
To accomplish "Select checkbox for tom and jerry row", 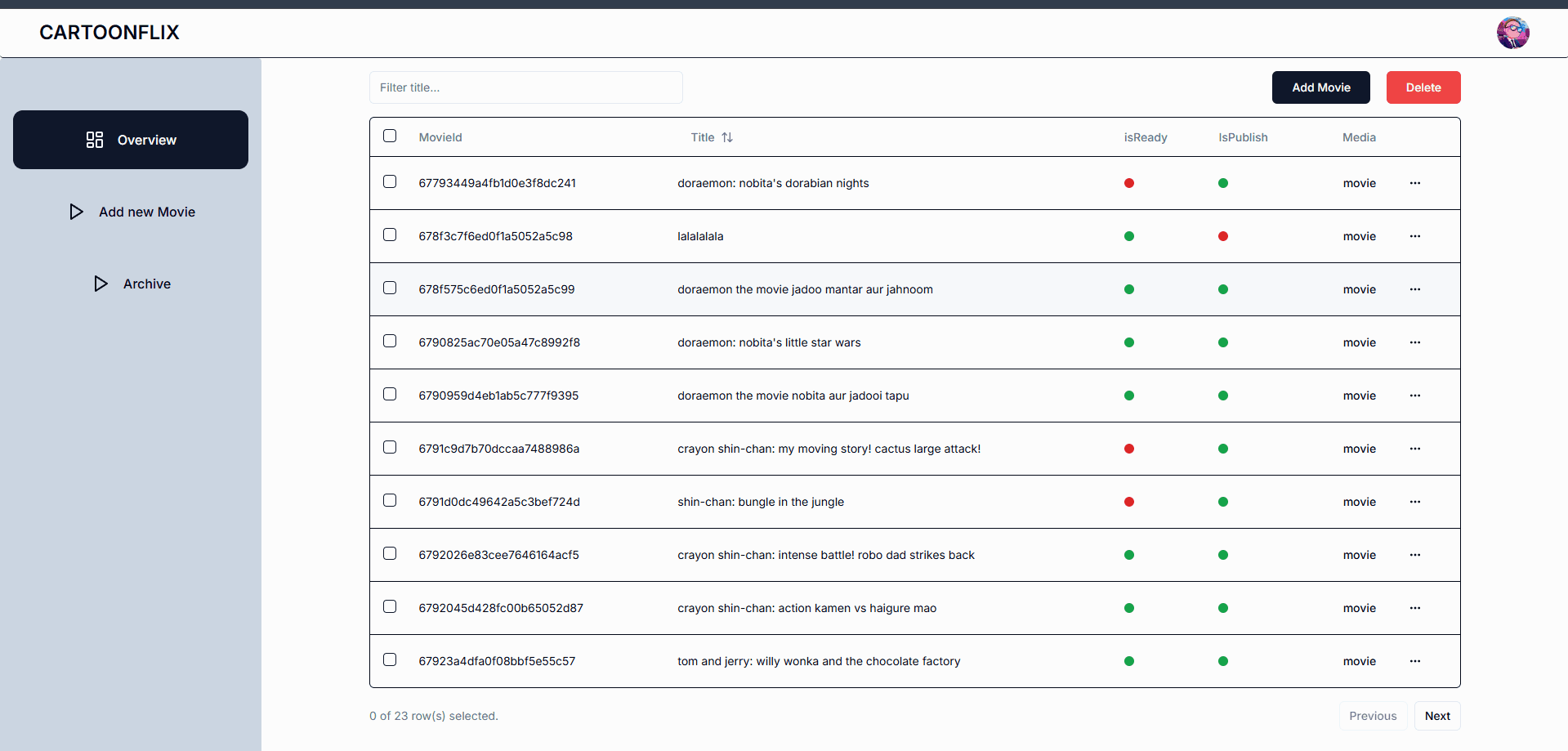I will point(390,659).
